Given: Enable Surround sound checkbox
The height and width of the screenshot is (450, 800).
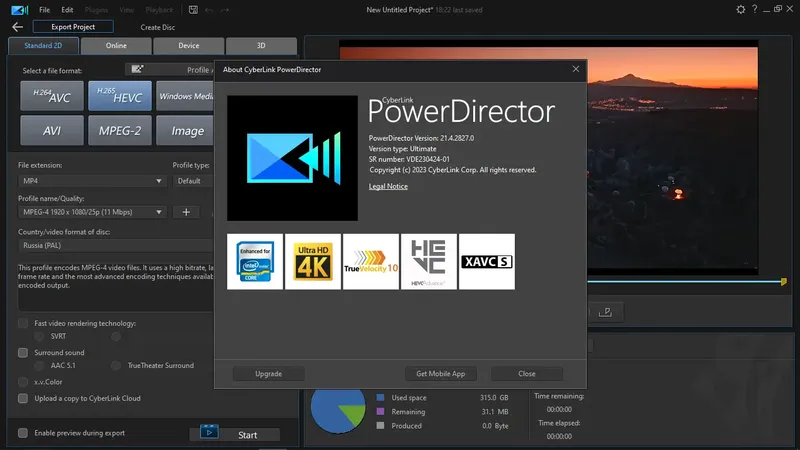Looking at the screenshot, I should [x=23, y=353].
